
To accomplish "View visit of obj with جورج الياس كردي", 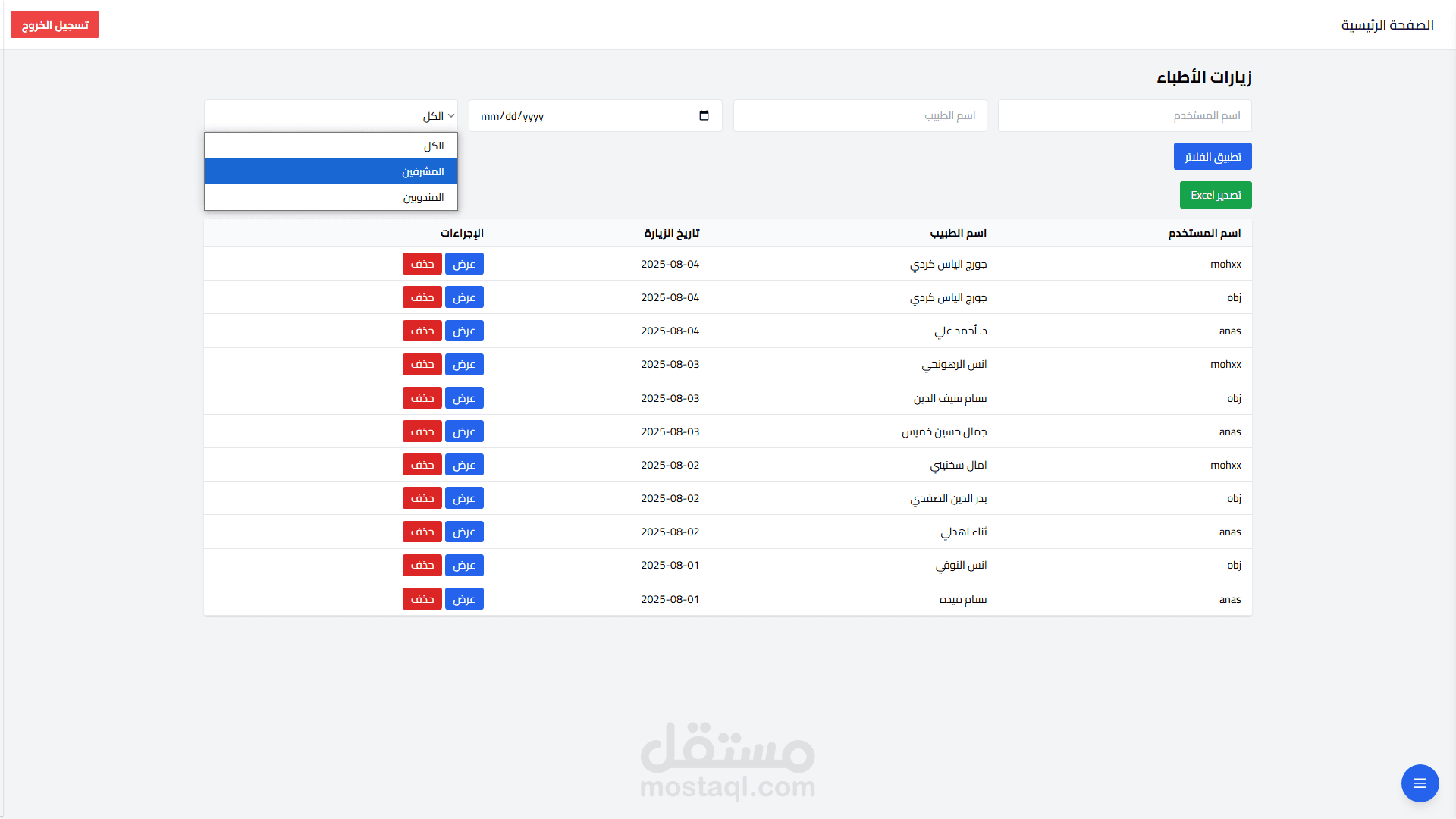I will coord(464,297).
